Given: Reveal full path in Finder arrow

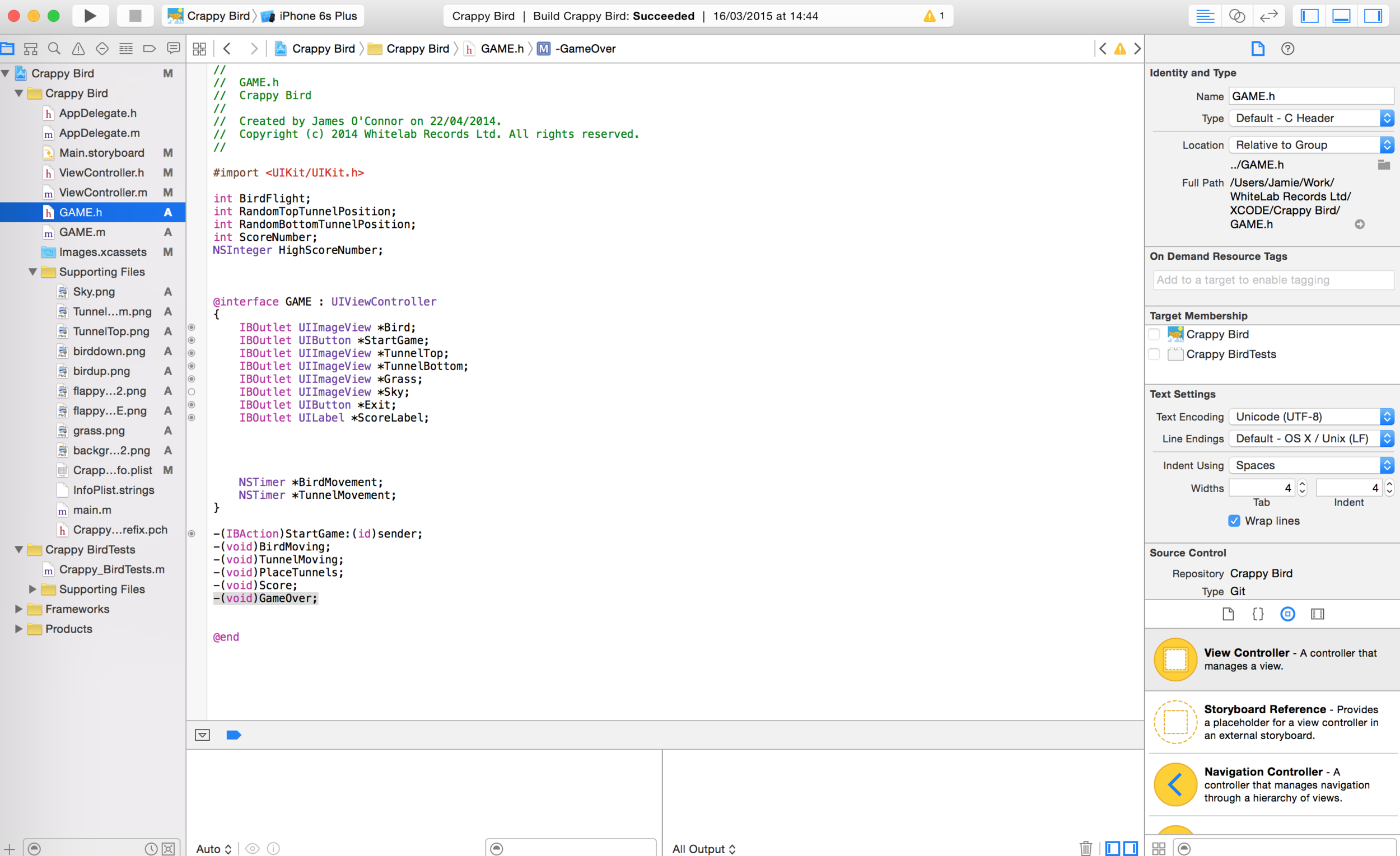Looking at the screenshot, I should (1360, 224).
